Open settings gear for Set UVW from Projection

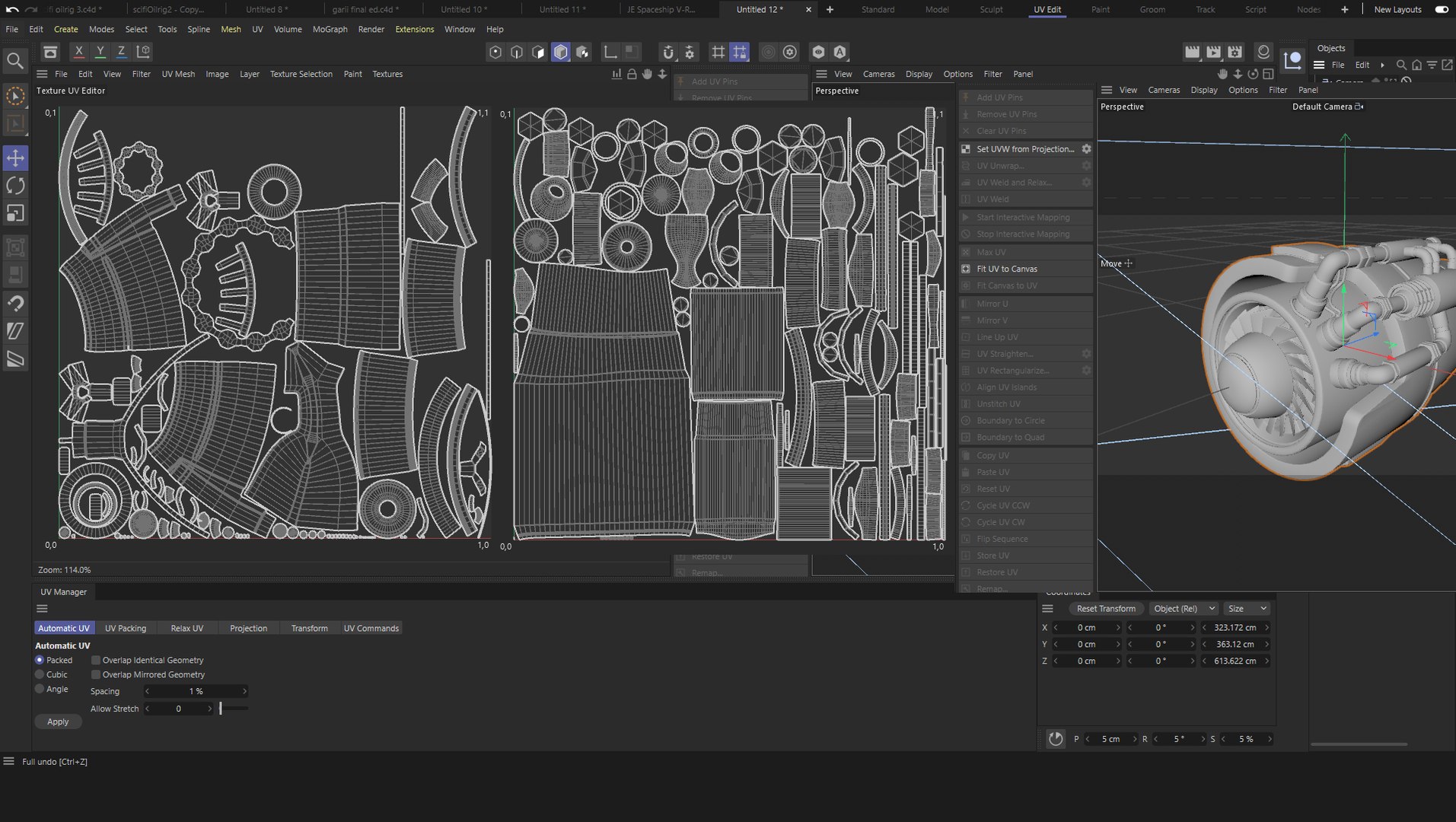1086,149
